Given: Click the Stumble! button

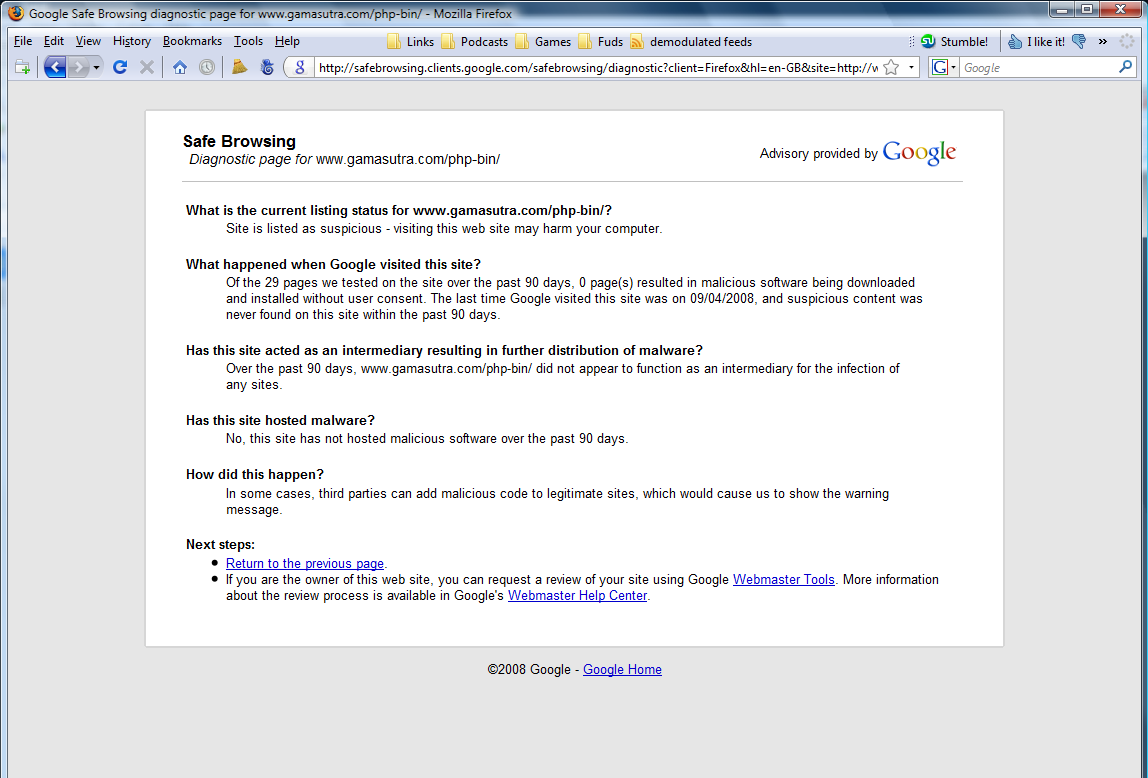Looking at the screenshot, I should coord(955,42).
